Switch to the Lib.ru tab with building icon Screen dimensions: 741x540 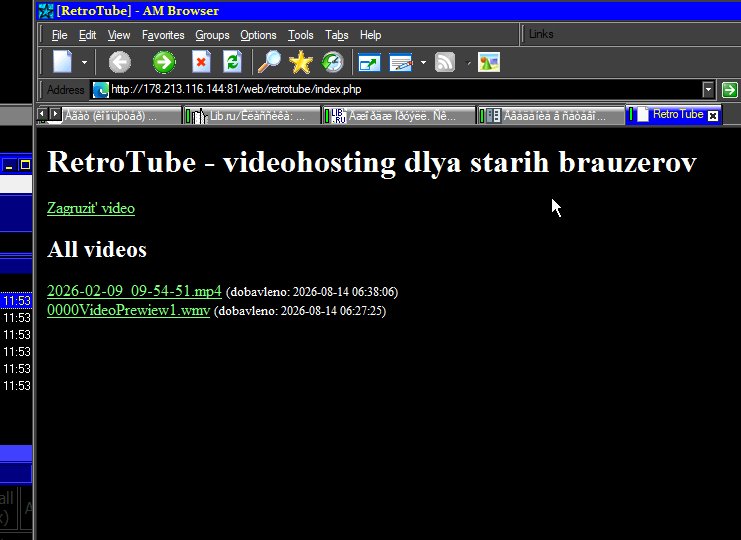[x=252, y=115]
